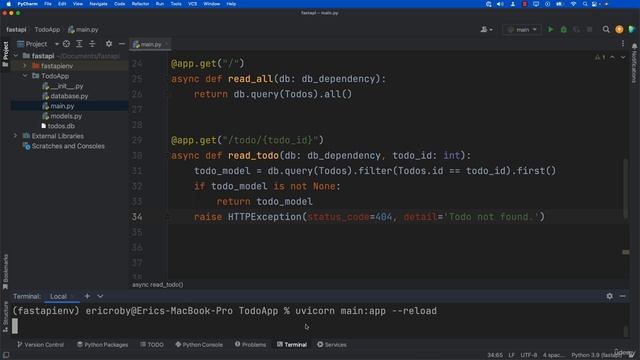The image size is (640, 360).
Task: Open the VCS menu
Action: (x=192, y=4)
